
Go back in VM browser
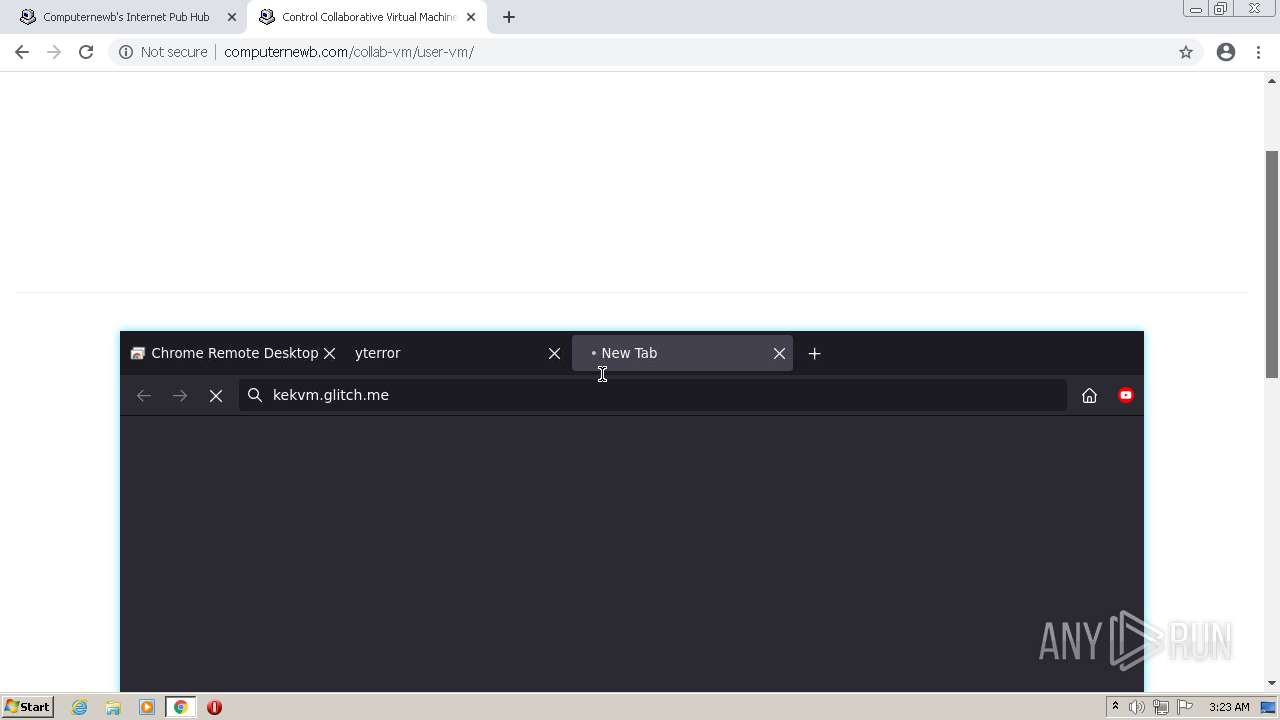click(144, 395)
